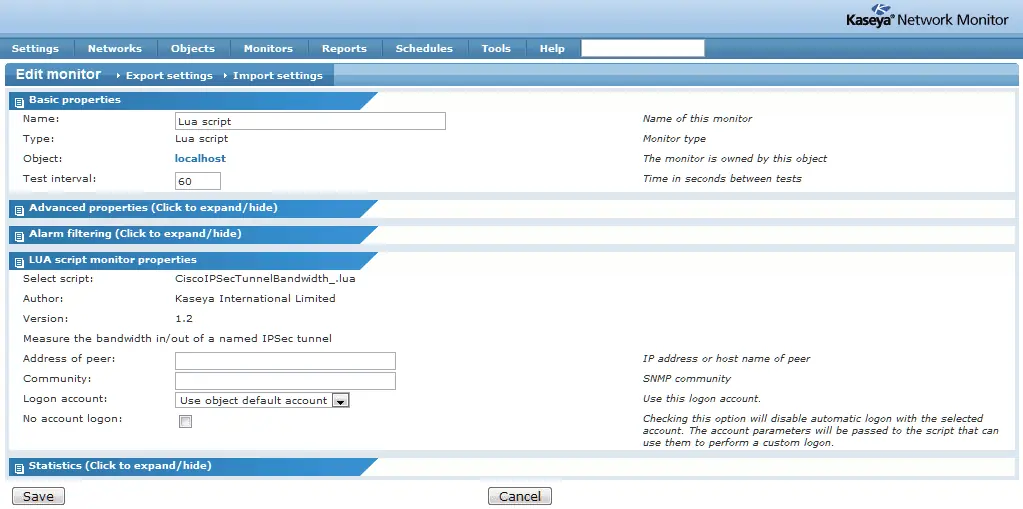Click the Advanced properties section icon
1023x509 pixels.
click(x=19, y=209)
